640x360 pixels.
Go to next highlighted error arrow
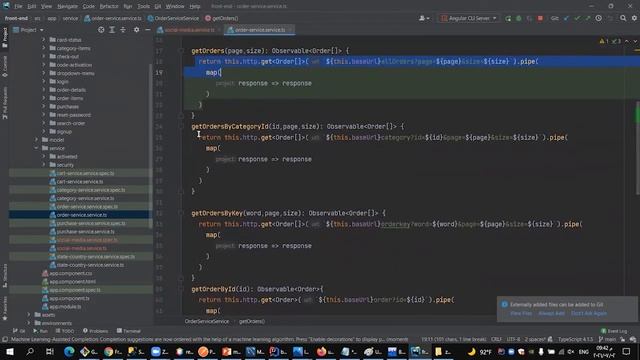click(x=635, y=41)
